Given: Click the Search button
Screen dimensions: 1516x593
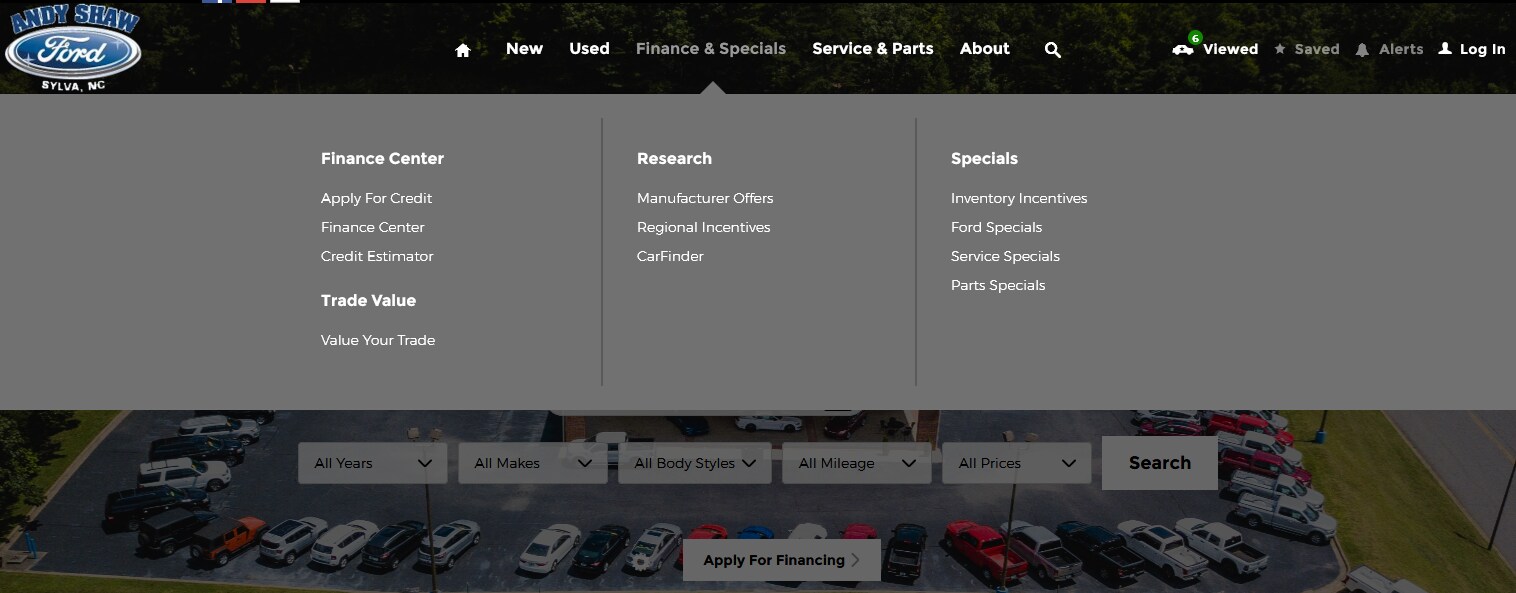Looking at the screenshot, I should (x=1160, y=463).
